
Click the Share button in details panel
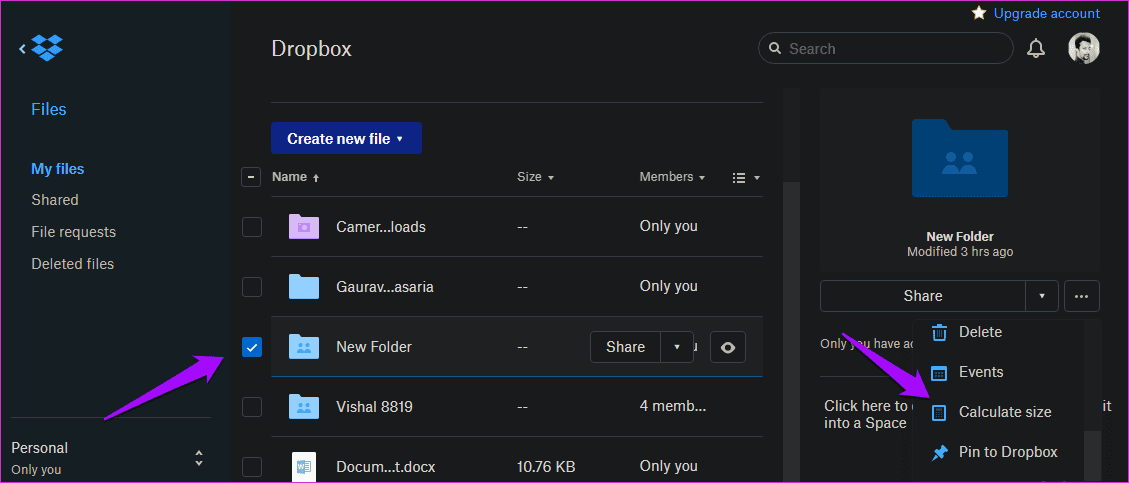pyautogui.click(x=922, y=296)
